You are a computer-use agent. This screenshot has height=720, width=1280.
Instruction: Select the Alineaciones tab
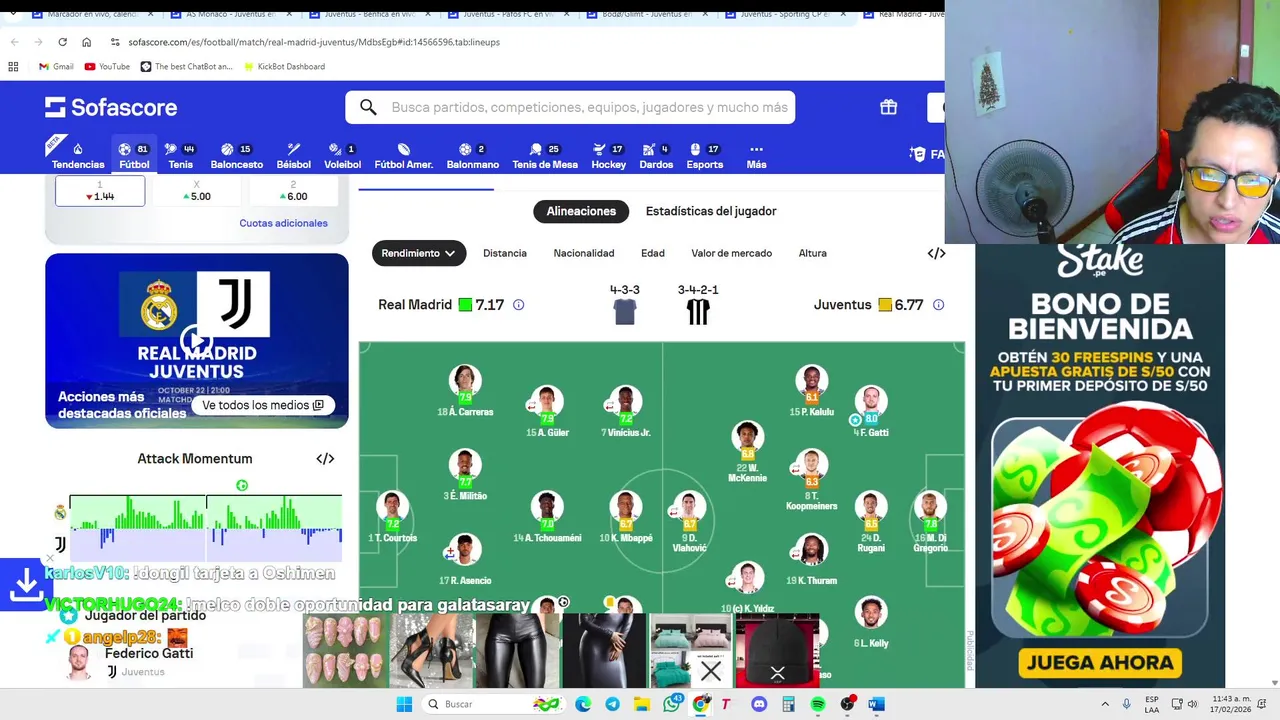(x=581, y=211)
